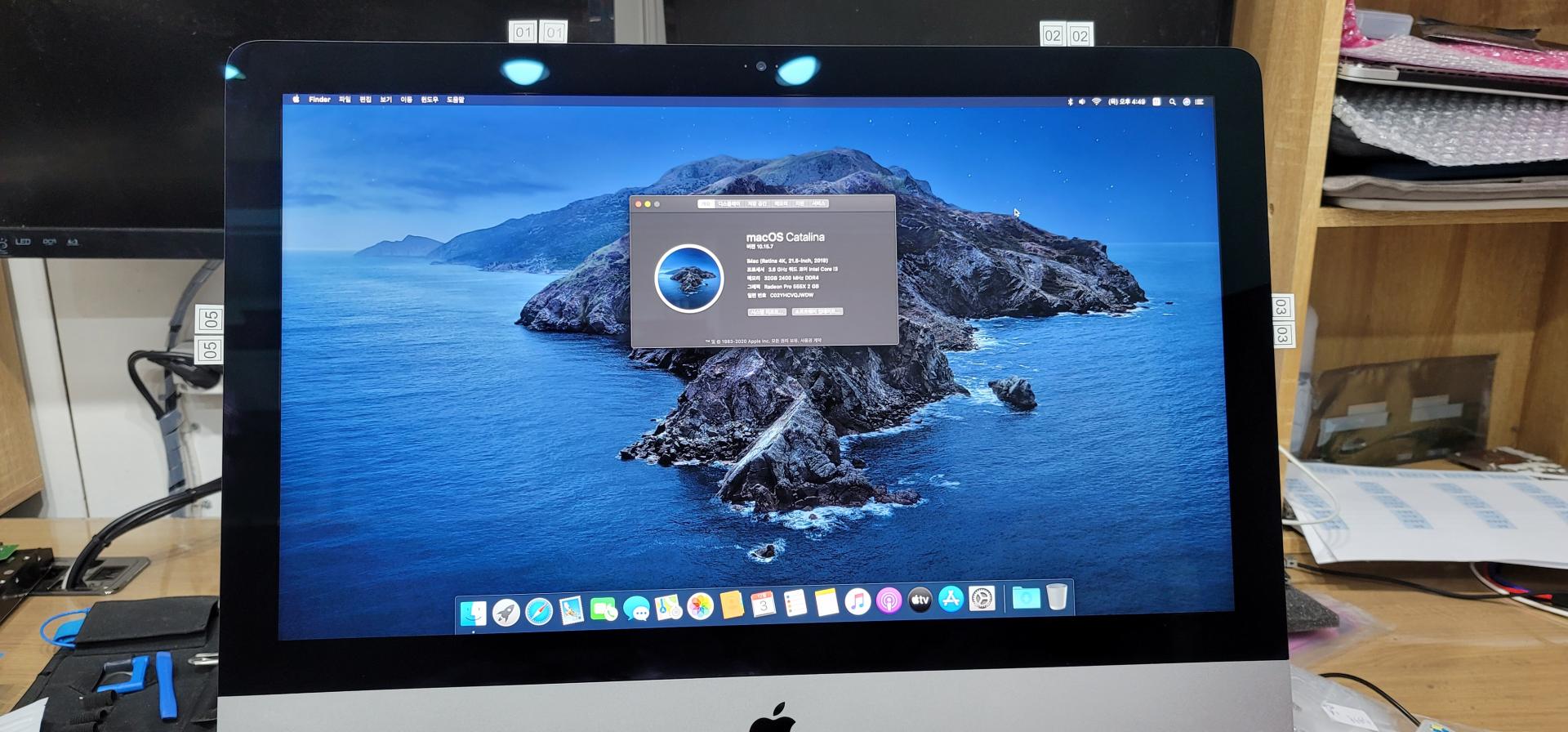
Task: Select the Overview (개요) tab
Action: [x=706, y=203]
